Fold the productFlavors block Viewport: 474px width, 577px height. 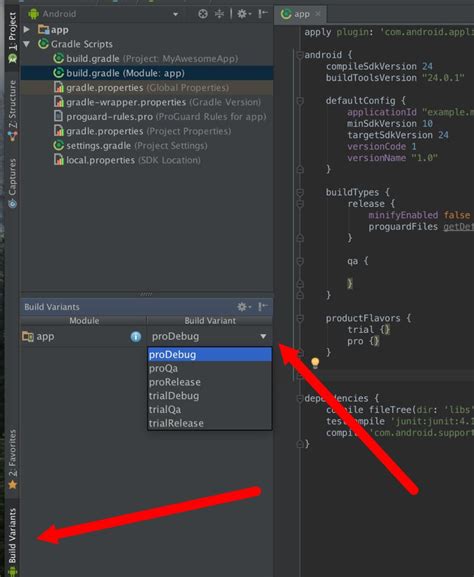coord(300,318)
